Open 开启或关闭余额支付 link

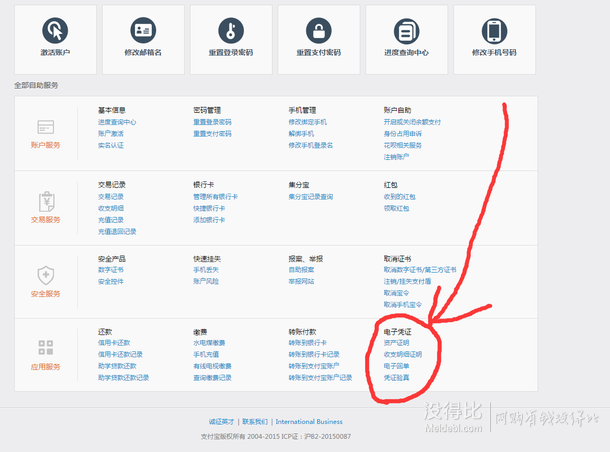click(412, 122)
